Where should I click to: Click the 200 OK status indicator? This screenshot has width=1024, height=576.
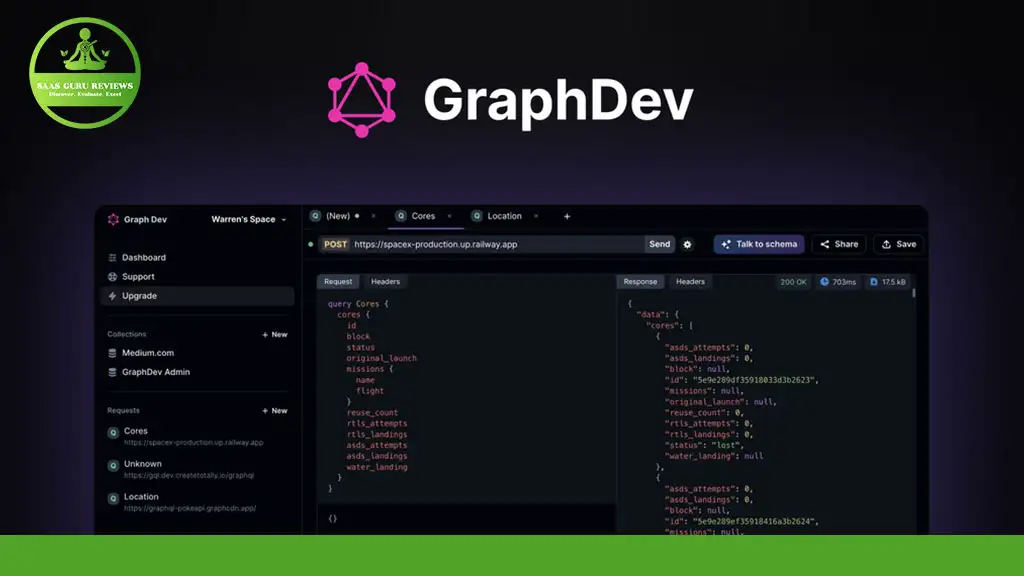pos(793,282)
